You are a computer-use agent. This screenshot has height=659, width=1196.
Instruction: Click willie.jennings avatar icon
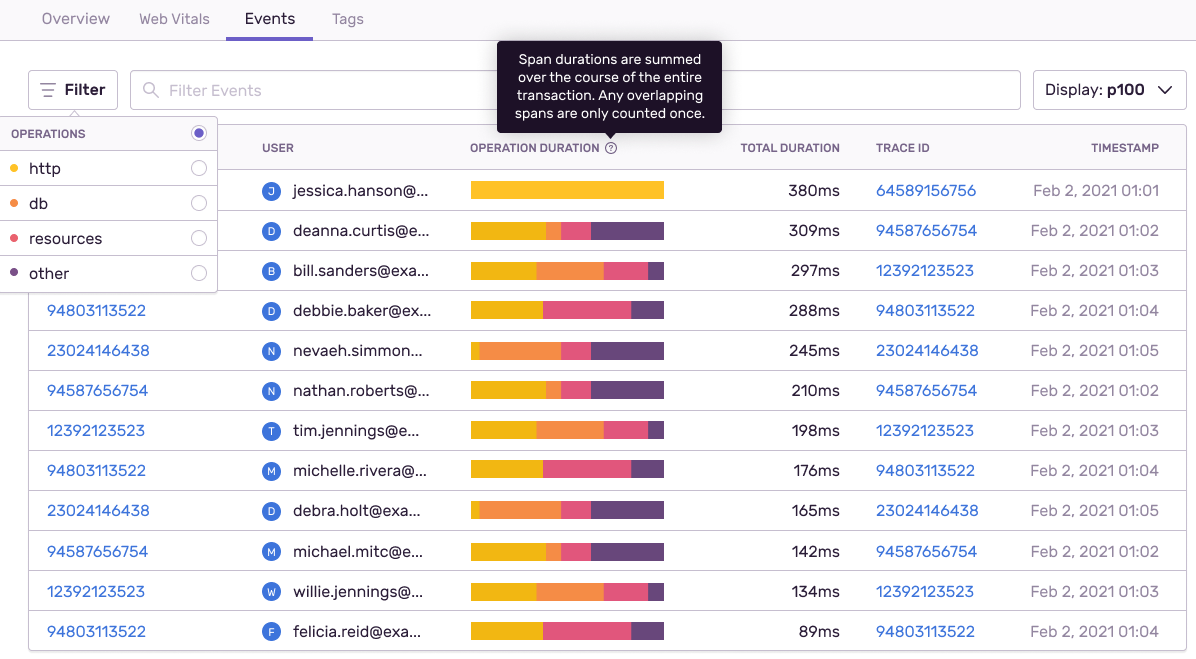pyautogui.click(x=271, y=591)
